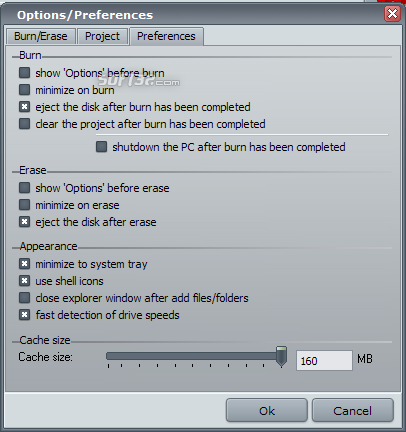Enable close explorer window after add files/folders
Viewport: 406px width, 432px height.
tap(24, 298)
